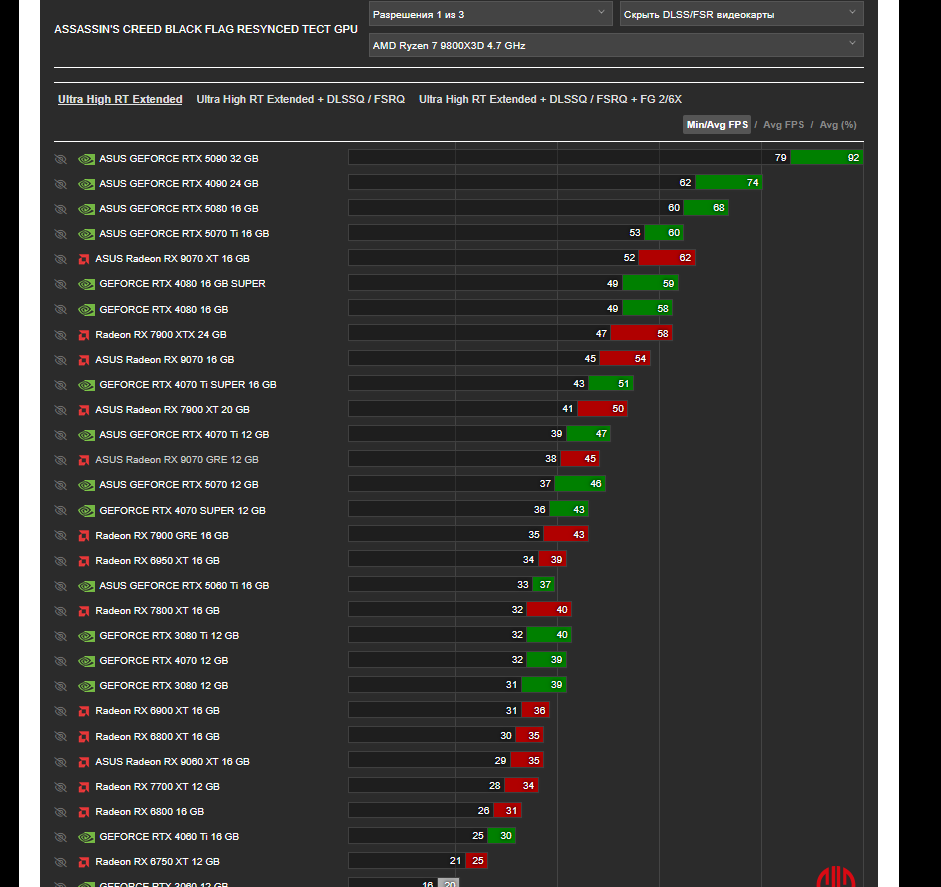941x887 pixels.
Task: Select the tab with FG 2/6X
Action: click(550, 99)
